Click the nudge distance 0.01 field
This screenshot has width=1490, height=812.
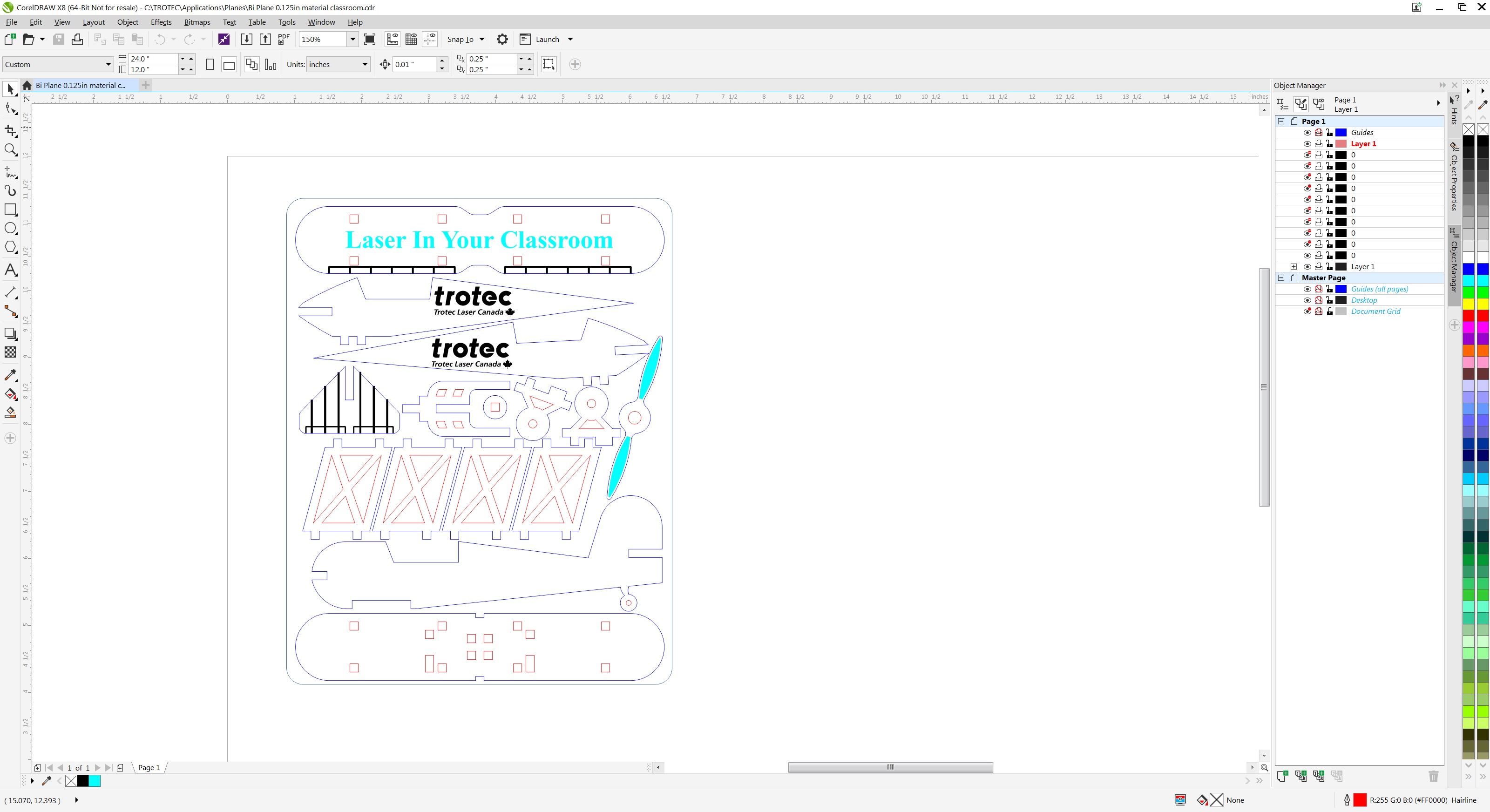tap(414, 64)
